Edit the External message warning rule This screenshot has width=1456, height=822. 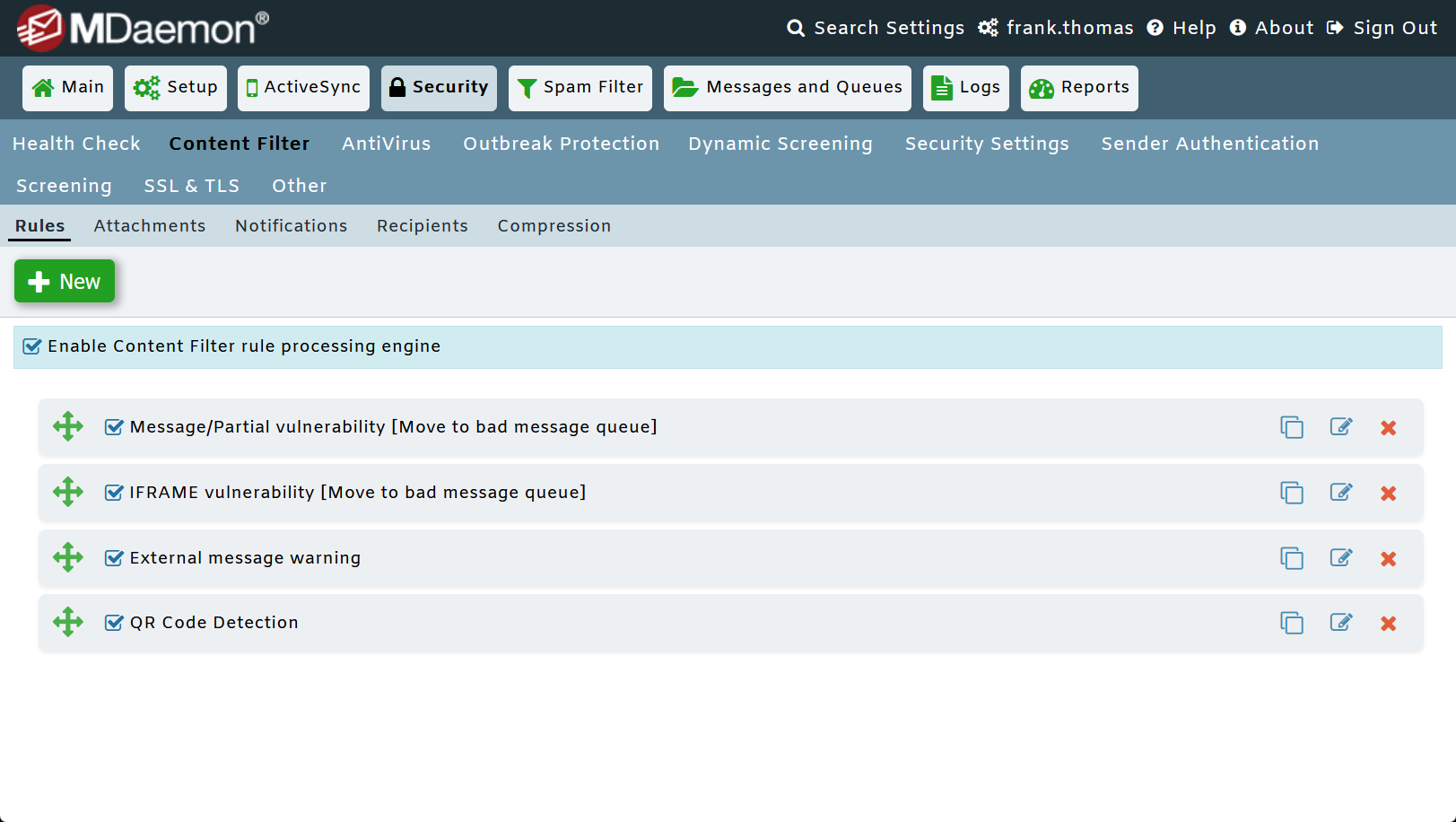click(x=1341, y=557)
